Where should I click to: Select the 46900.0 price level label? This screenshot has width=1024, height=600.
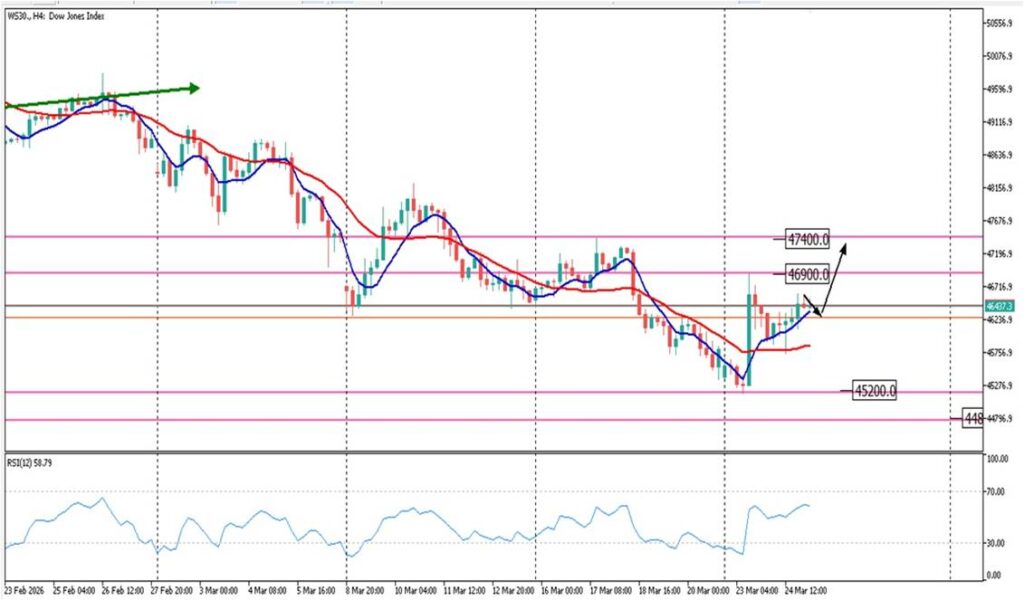tap(808, 273)
